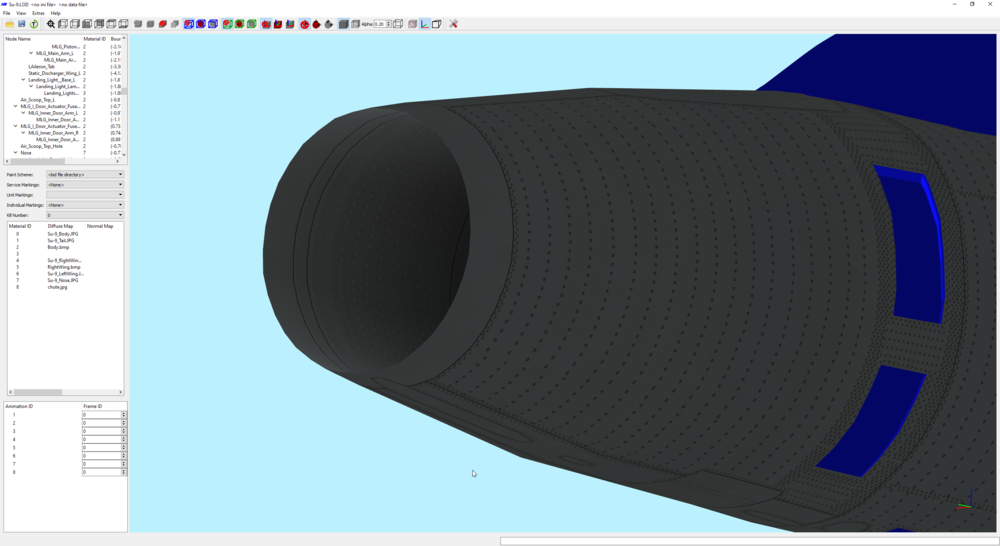Click the Frame ID field for animation 1

(102, 415)
